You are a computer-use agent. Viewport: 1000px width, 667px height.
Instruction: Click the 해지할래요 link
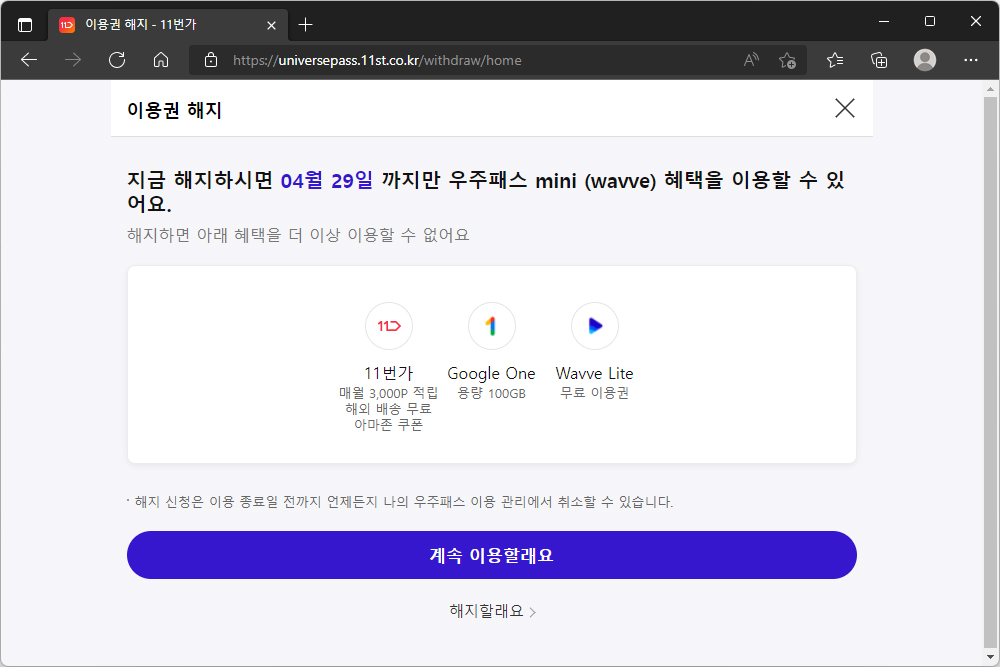tap(492, 611)
